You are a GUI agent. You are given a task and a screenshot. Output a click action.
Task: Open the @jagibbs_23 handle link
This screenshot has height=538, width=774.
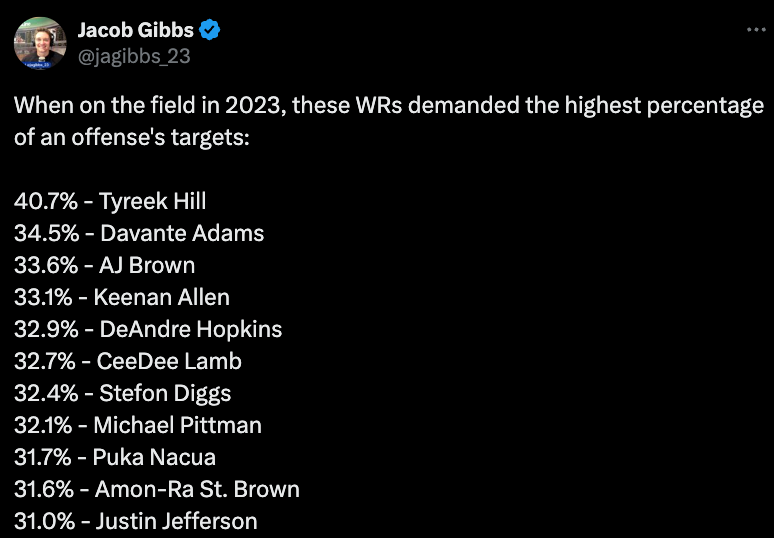(134, 56)
